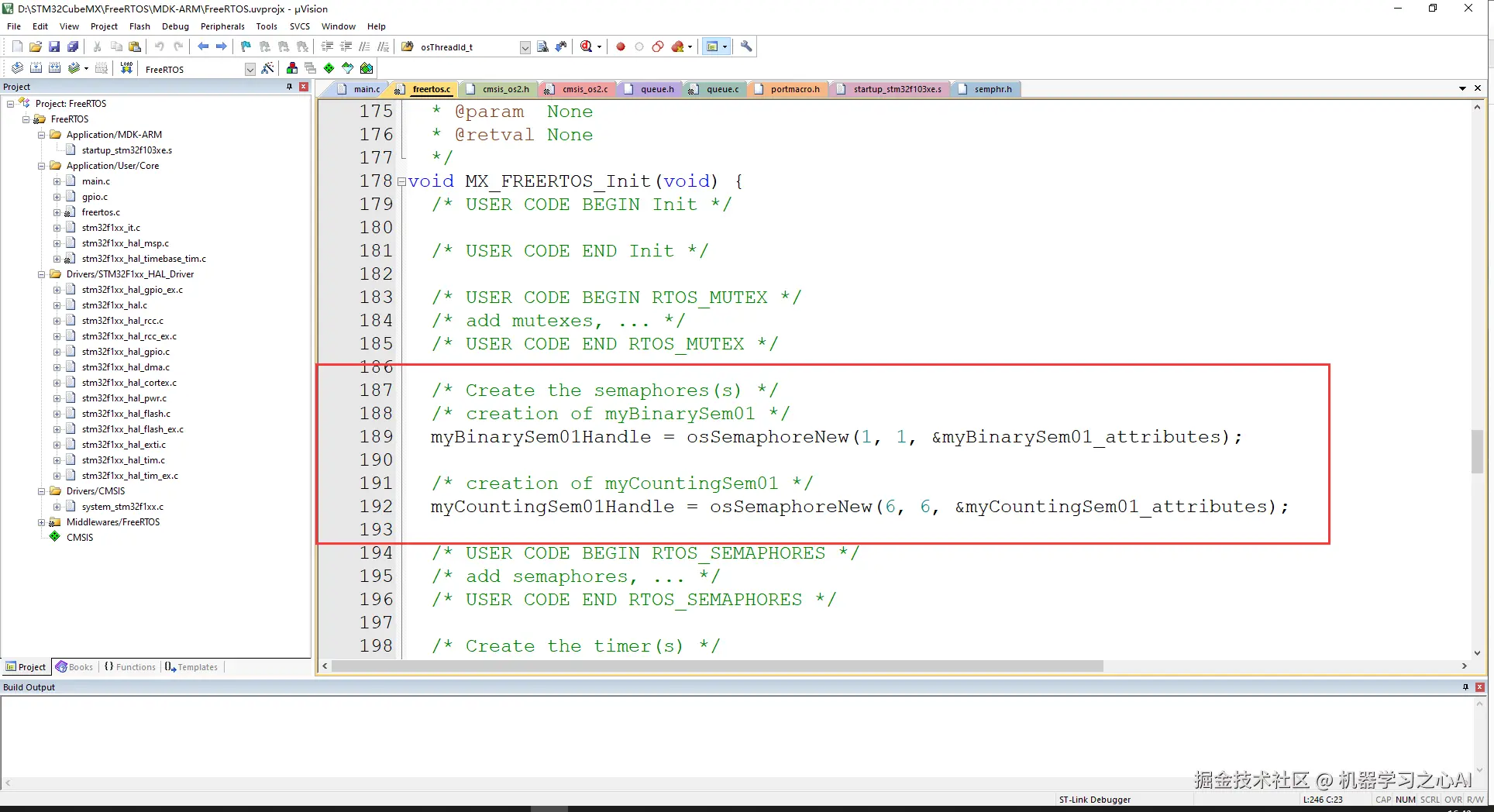Open the Flash menu
This screenshot has width=1494, height=812.
(x=139, y=26)
